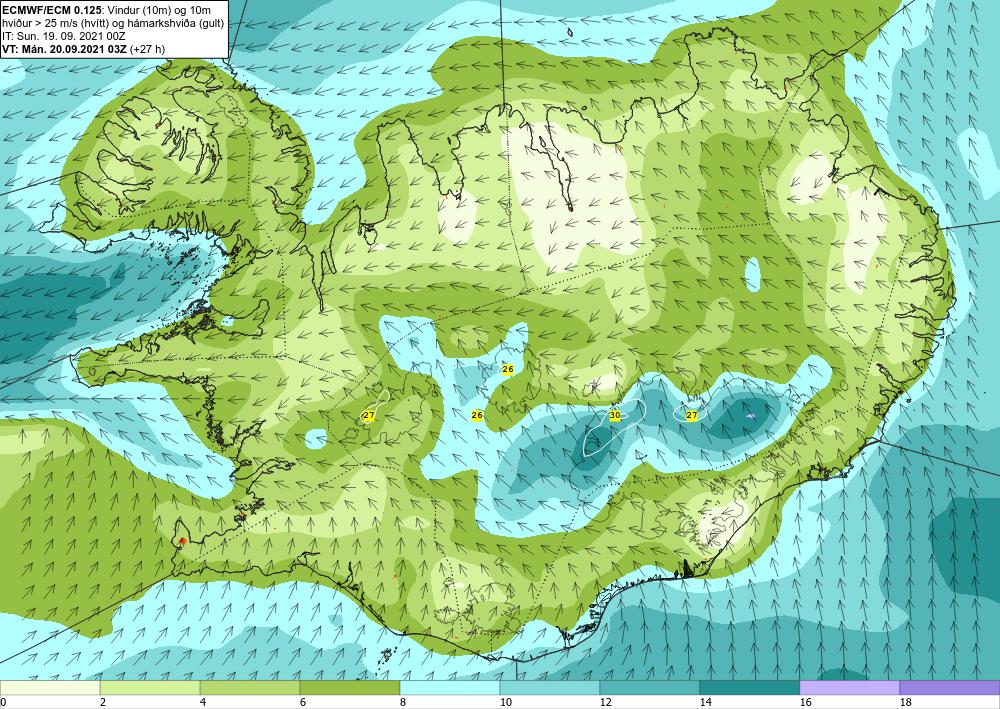
Task: Click the legend scale number 18
Action: (906, 703)
